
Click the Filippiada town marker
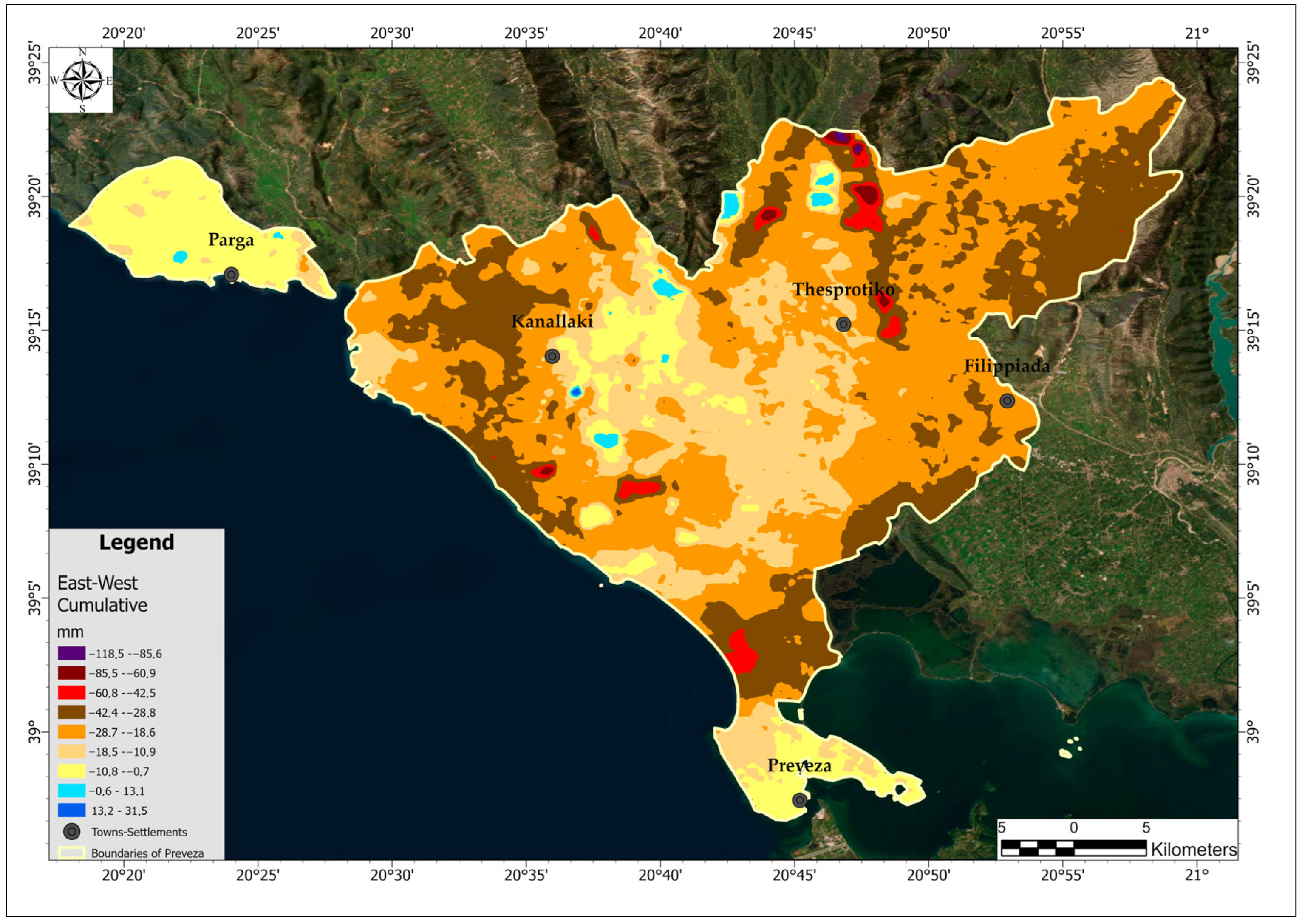(x=1008, y=401)
